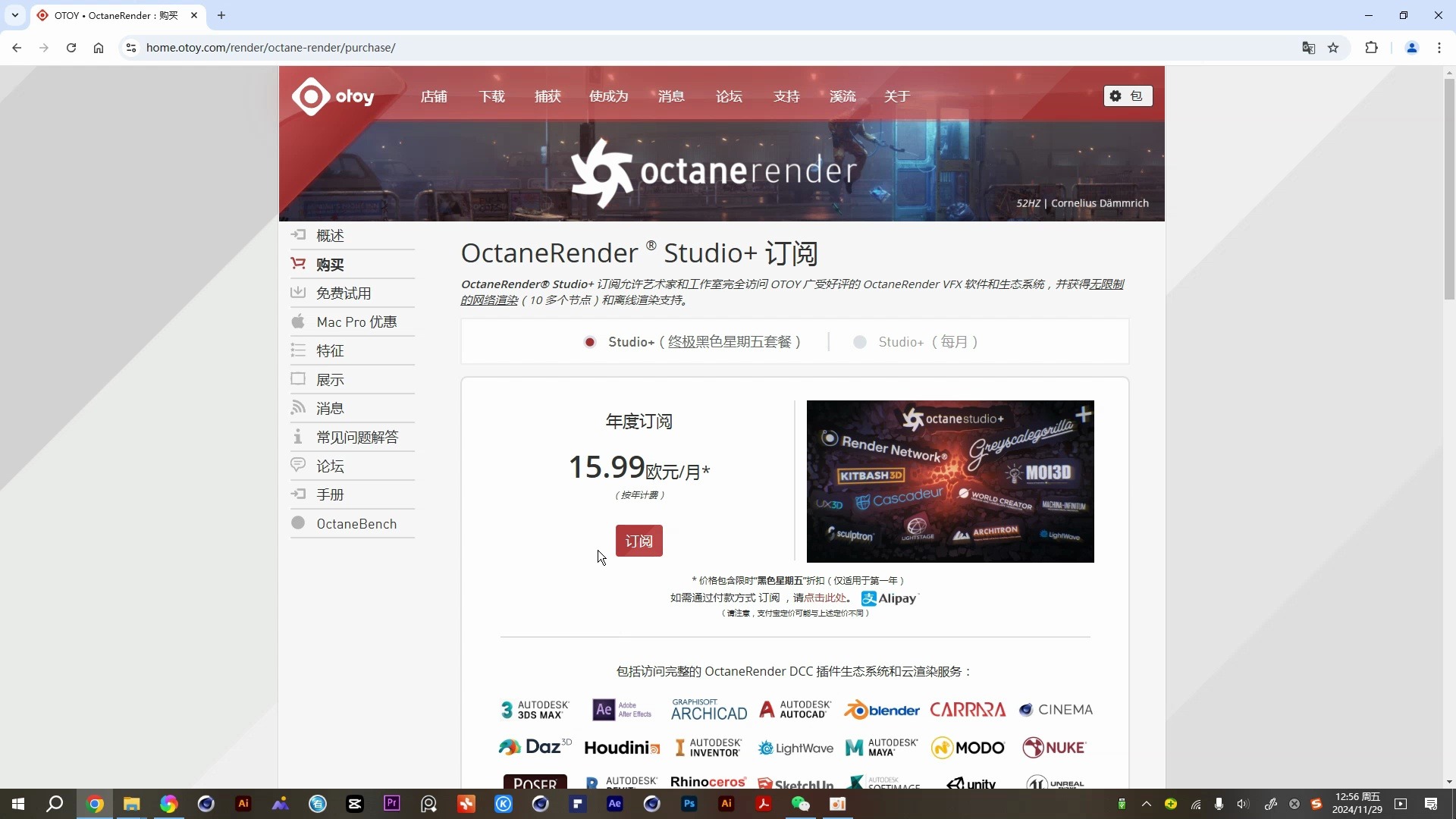Screen dimensions: 1456x819
Task: Click the info icon beside 常见问题解答
Action: pyautogui.click(x=298, y=437)
